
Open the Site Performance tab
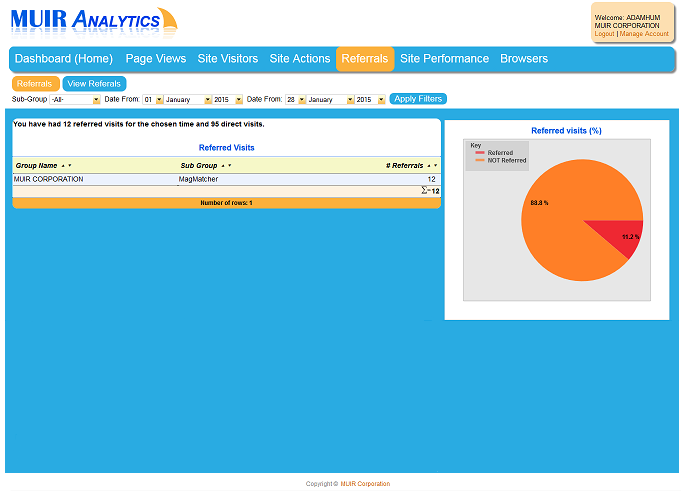[x=444, y=59]
